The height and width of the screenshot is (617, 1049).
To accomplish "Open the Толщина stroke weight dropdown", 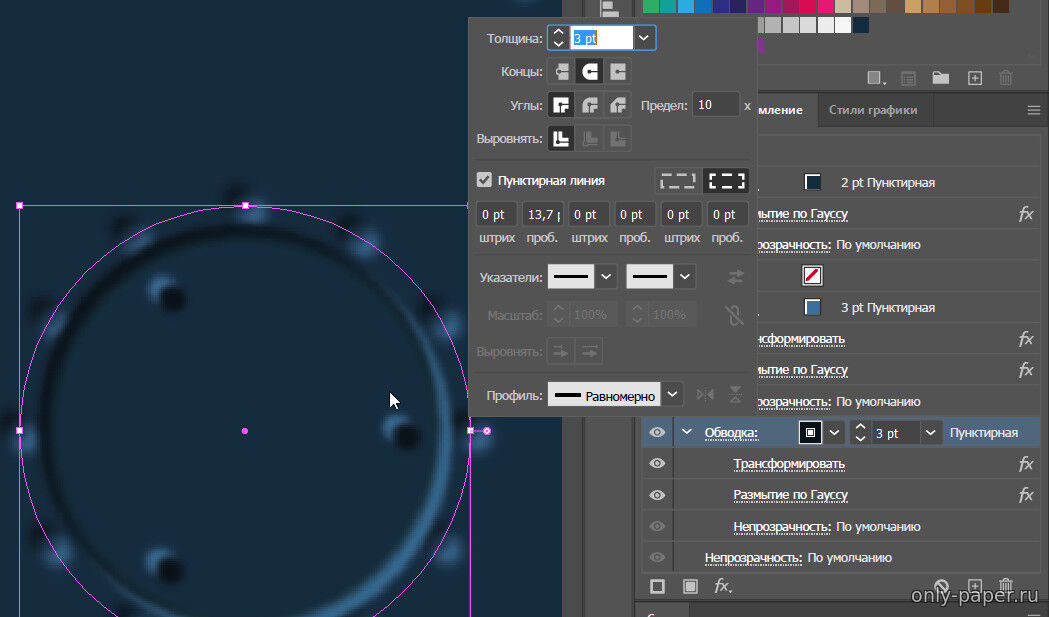I will tap(644, 39).
